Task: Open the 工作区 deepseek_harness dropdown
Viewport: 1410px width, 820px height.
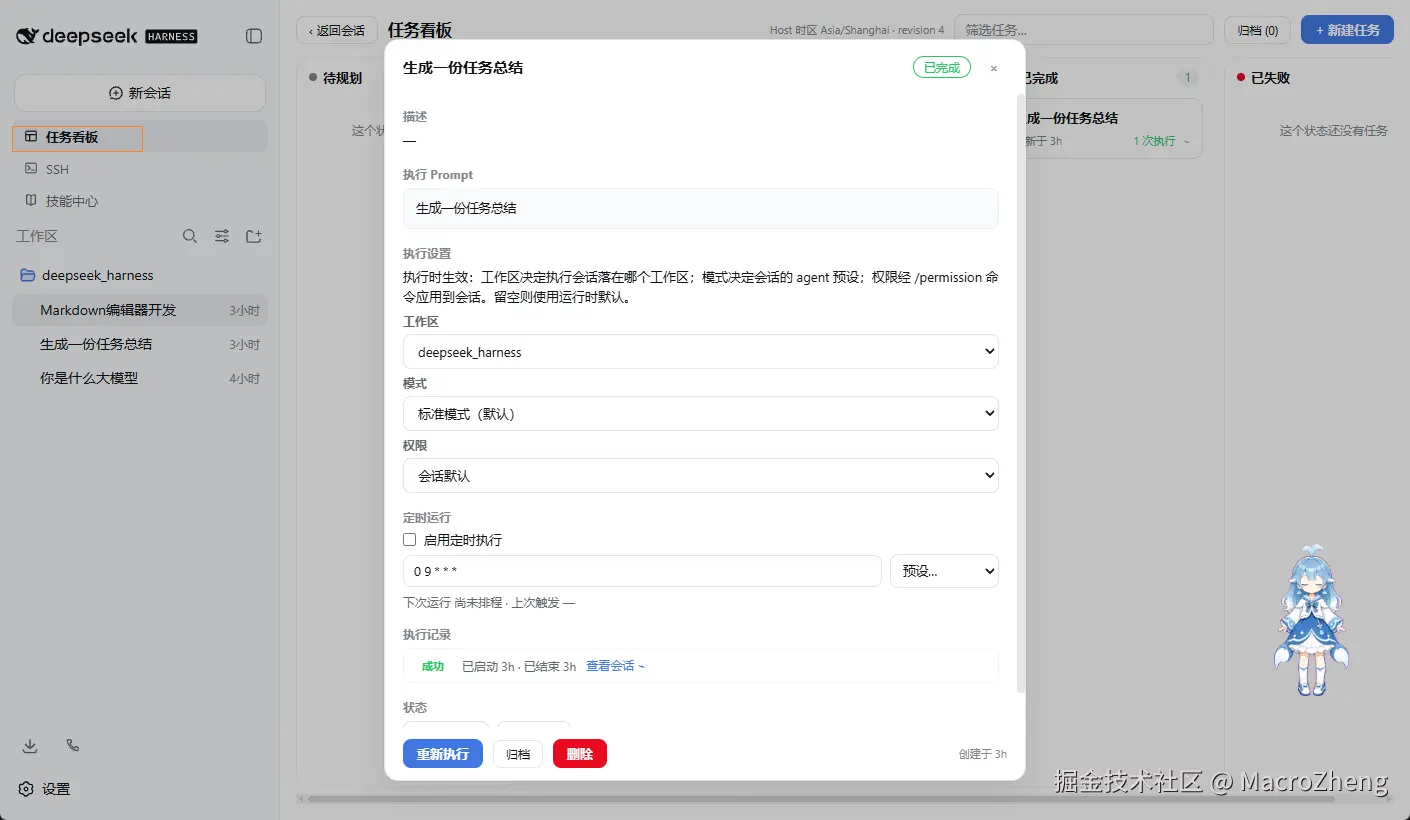Action: pyautogui.click(x=700, y=352)
